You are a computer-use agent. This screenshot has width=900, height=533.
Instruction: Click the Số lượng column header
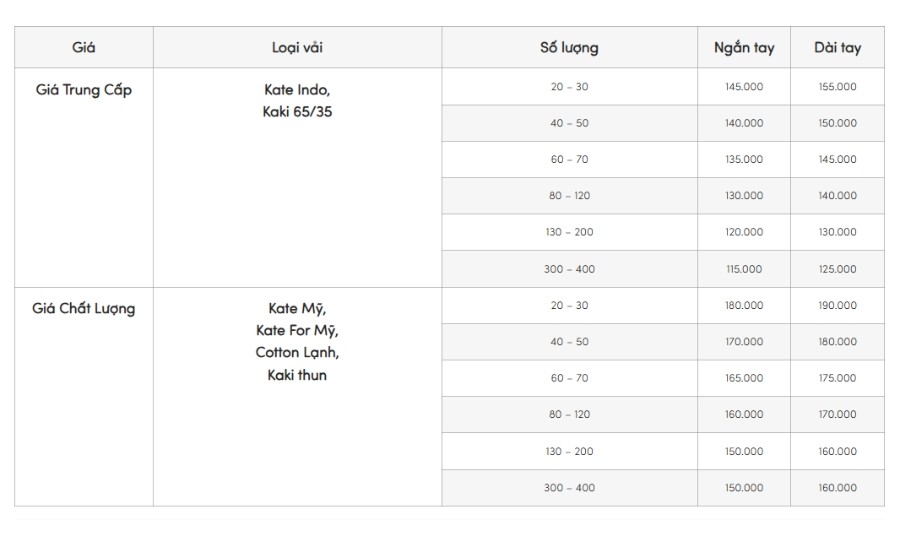point(569,47)
